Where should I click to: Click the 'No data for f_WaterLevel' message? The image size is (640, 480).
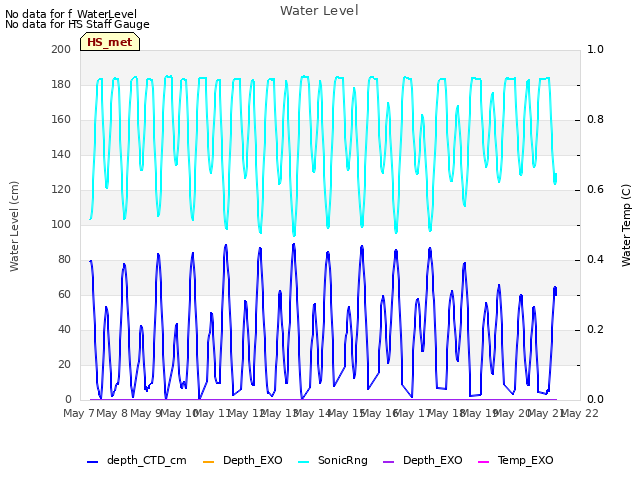click(x=71, y=14)
